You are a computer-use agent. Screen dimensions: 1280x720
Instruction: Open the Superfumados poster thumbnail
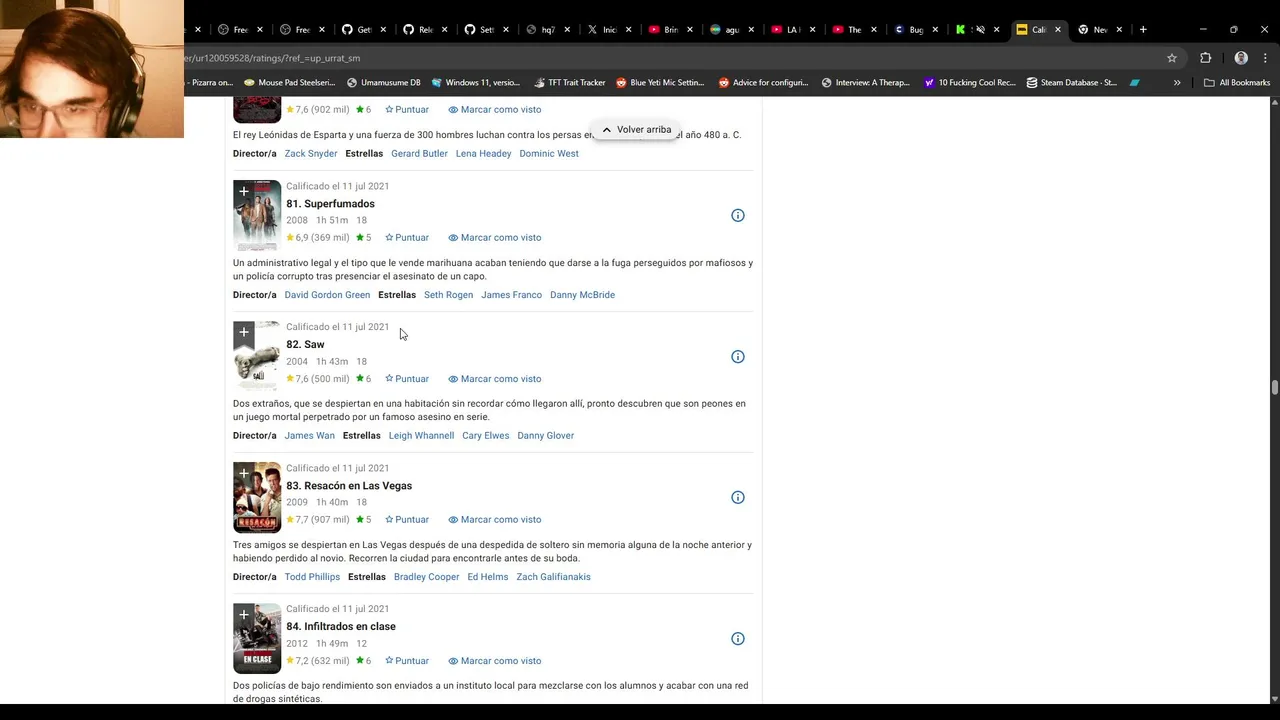coord(257,215)
